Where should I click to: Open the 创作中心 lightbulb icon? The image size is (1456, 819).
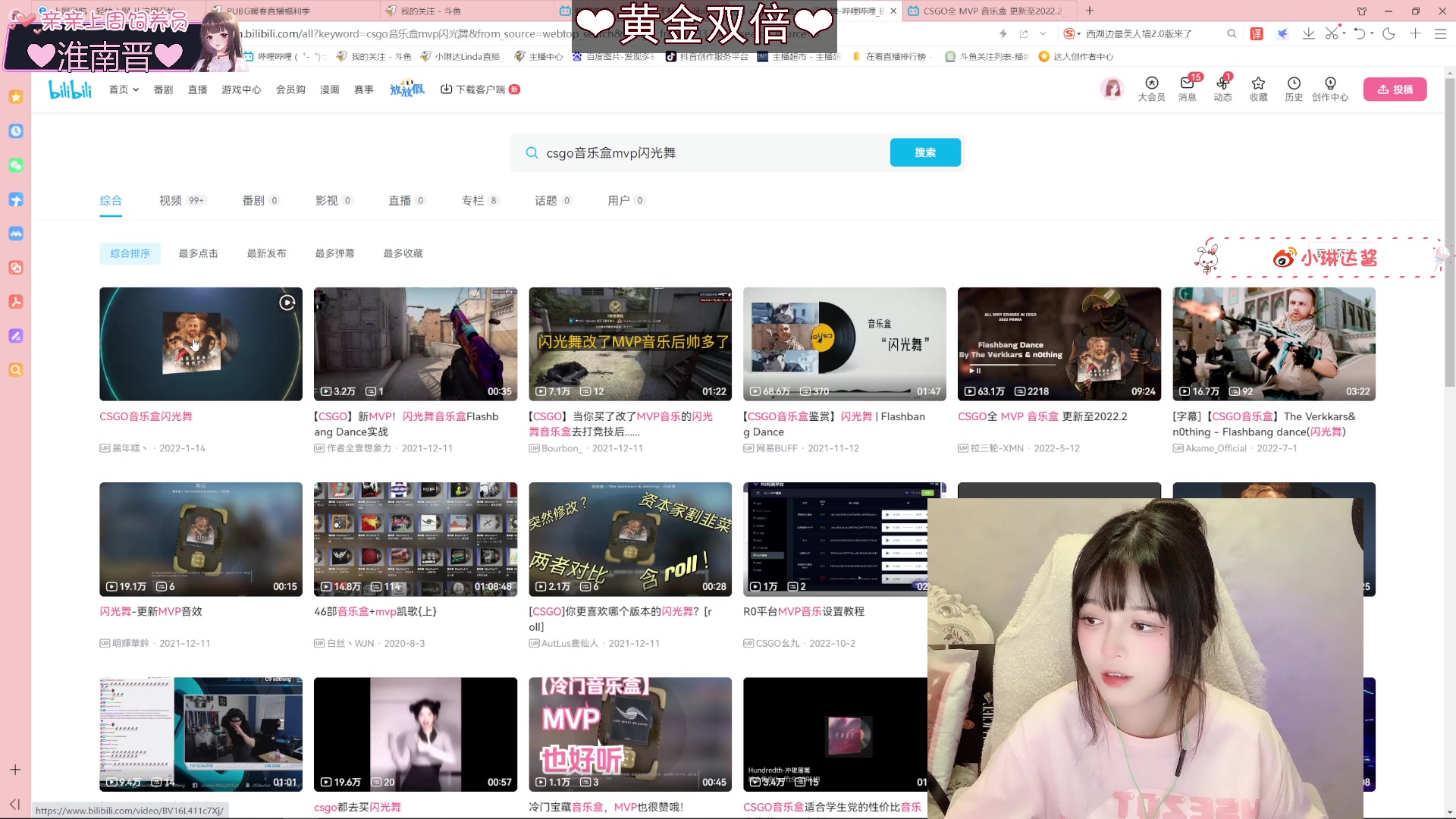1330,89
